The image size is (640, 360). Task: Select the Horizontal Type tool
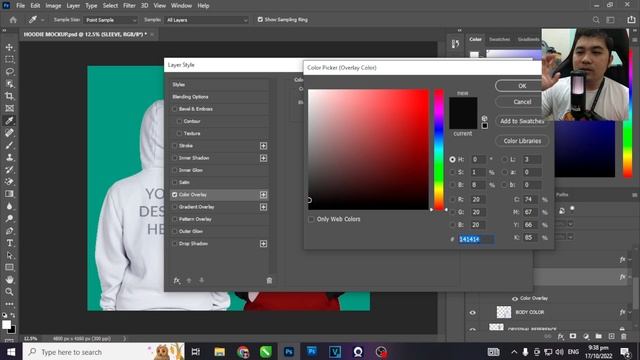click(x=9, y=243)
